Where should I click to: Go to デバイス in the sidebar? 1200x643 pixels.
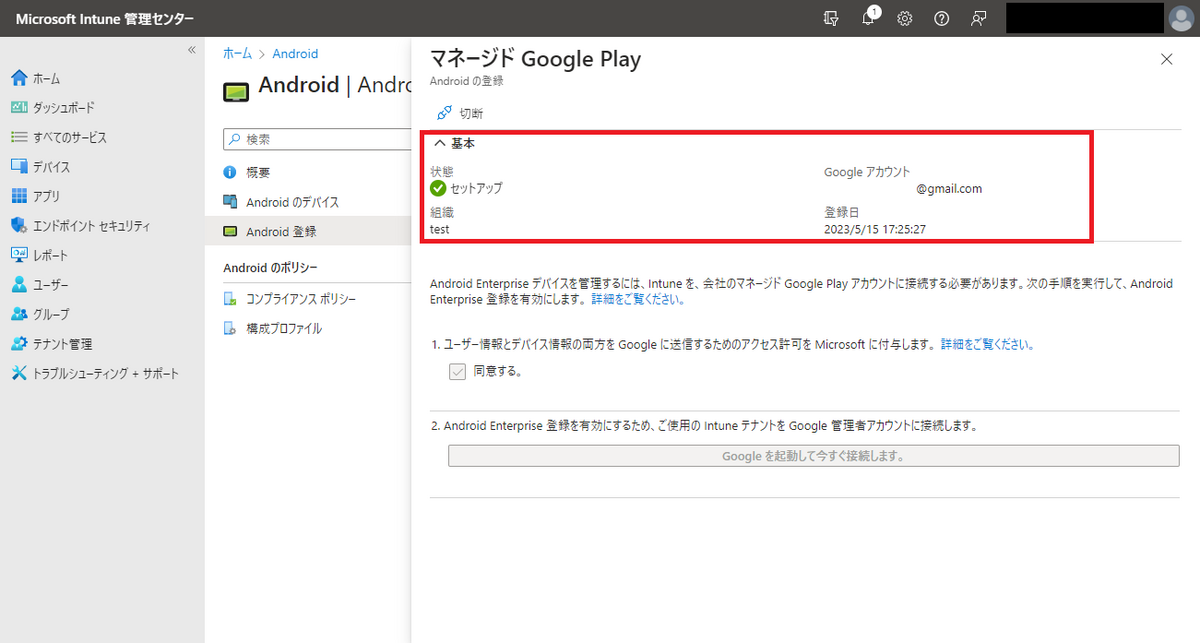tap(51, 167)
